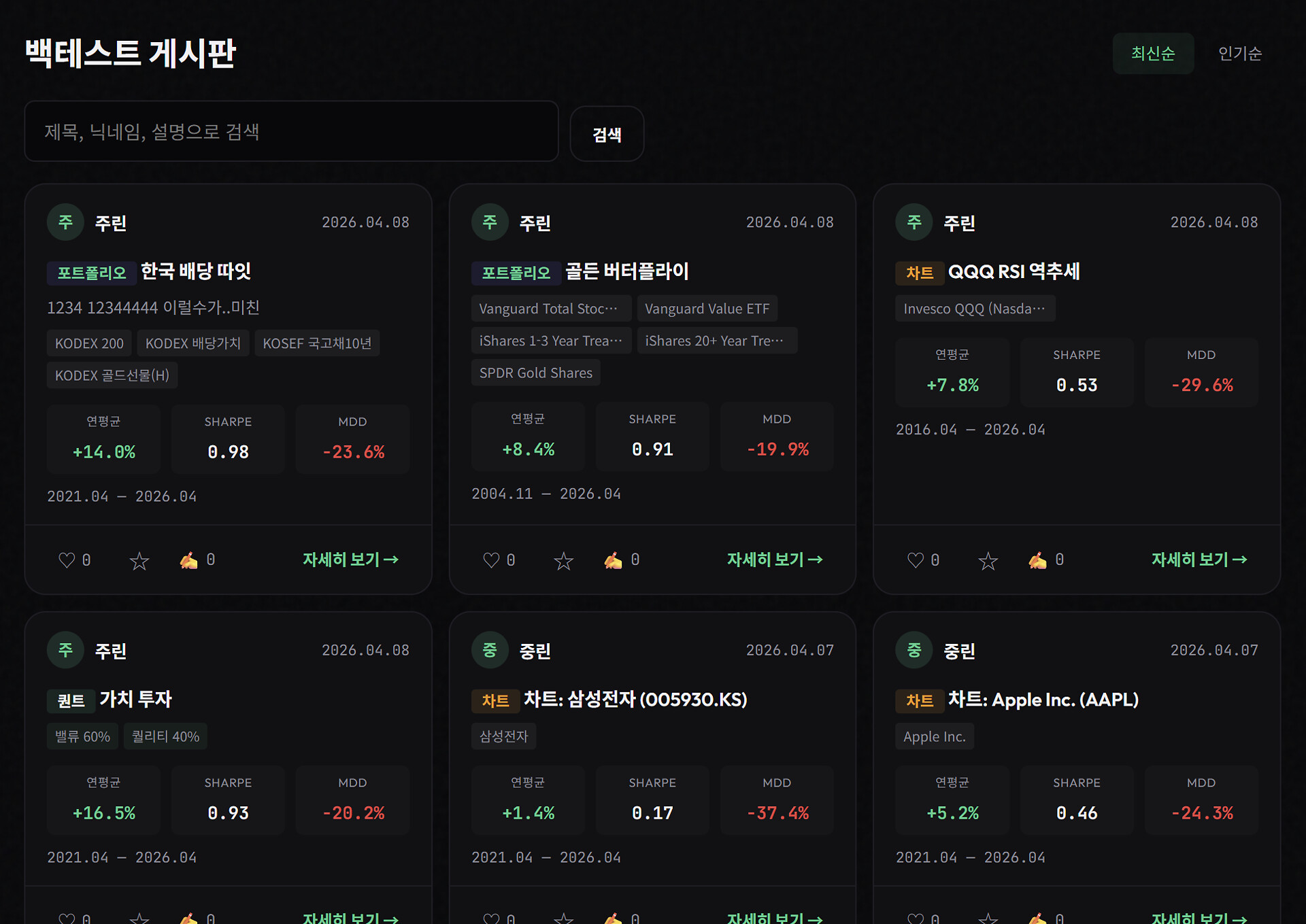Switch to 최신순 sorting tab
The height and width of the screenshot is (924, 1306).
click(x=1153, y=54)
